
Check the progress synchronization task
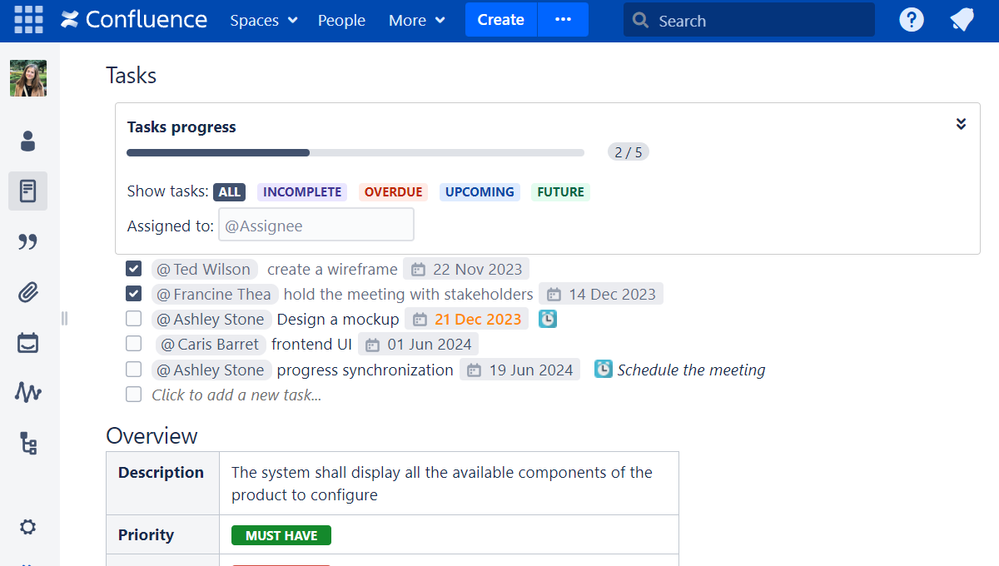coord(134,369)
